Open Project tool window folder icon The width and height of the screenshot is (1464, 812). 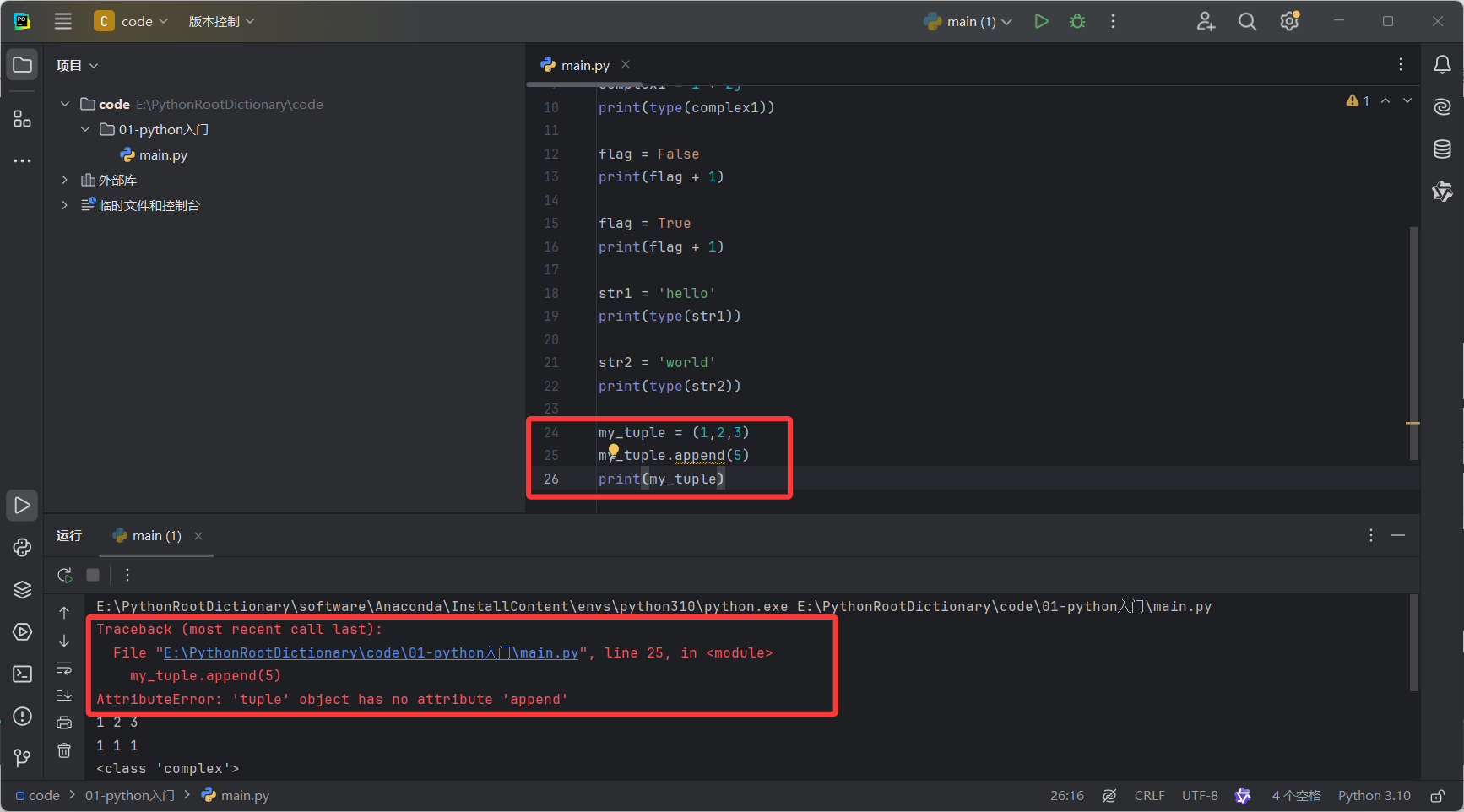pos(23,65)
